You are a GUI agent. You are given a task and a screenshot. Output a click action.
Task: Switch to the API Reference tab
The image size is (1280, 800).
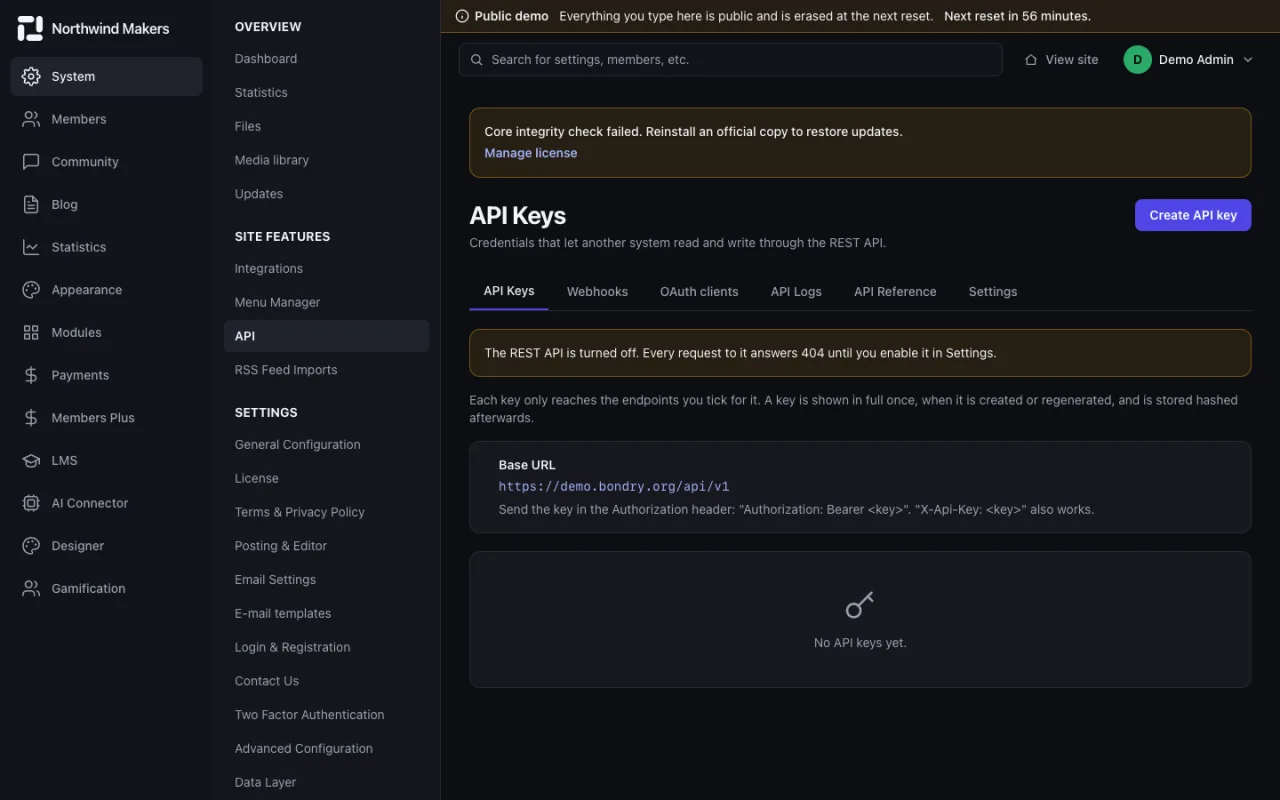click(895, 292)
